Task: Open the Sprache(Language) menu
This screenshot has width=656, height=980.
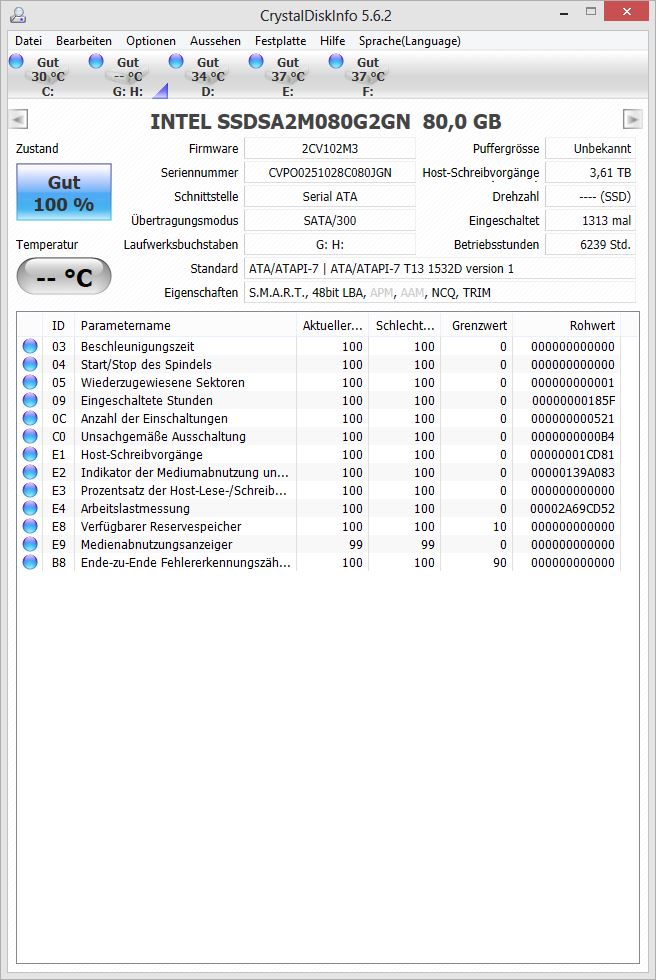Action: click(409, 41)
